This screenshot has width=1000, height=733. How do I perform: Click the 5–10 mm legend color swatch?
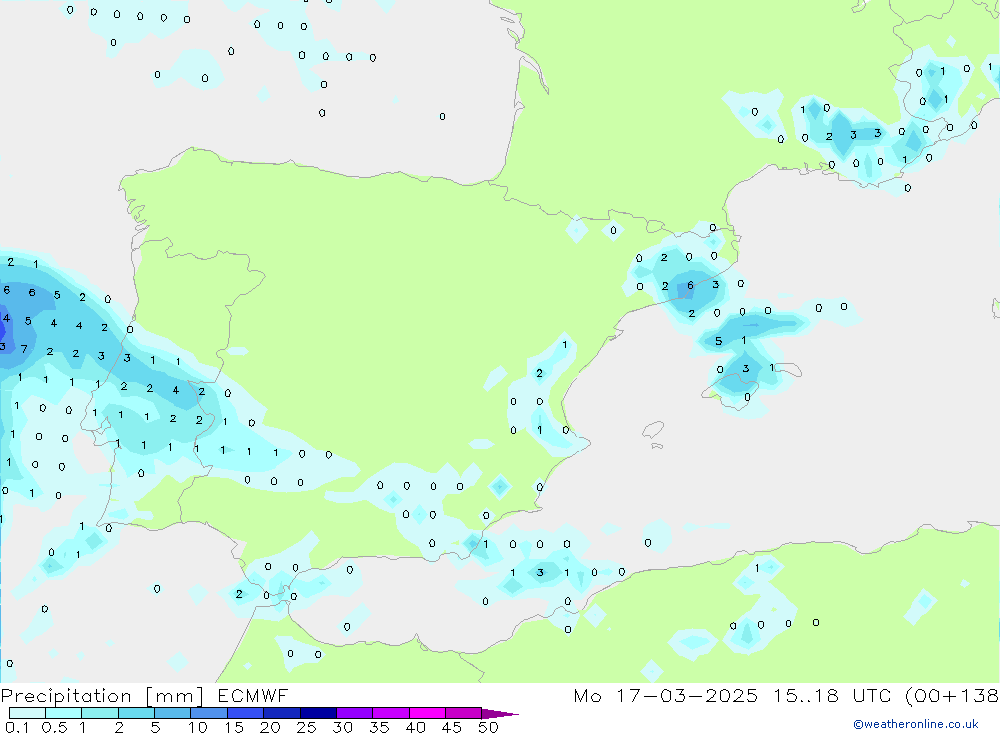(172, 713)
